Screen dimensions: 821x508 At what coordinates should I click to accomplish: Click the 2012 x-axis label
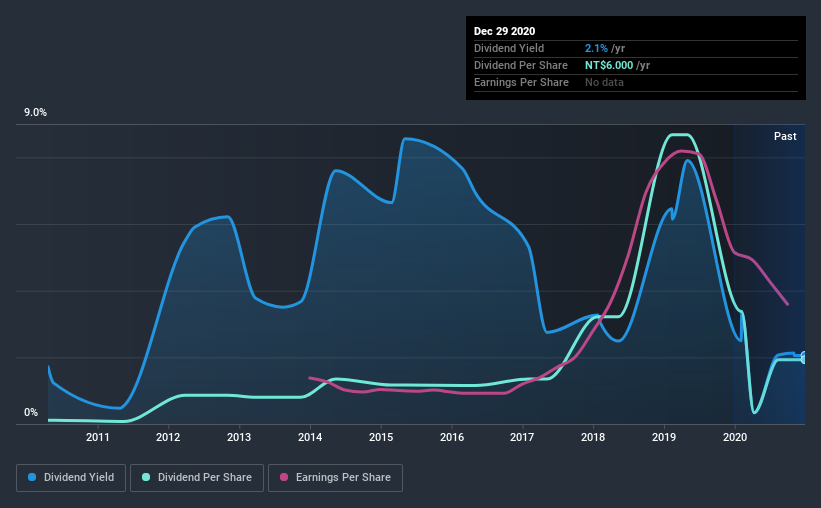tap(168, 437)
